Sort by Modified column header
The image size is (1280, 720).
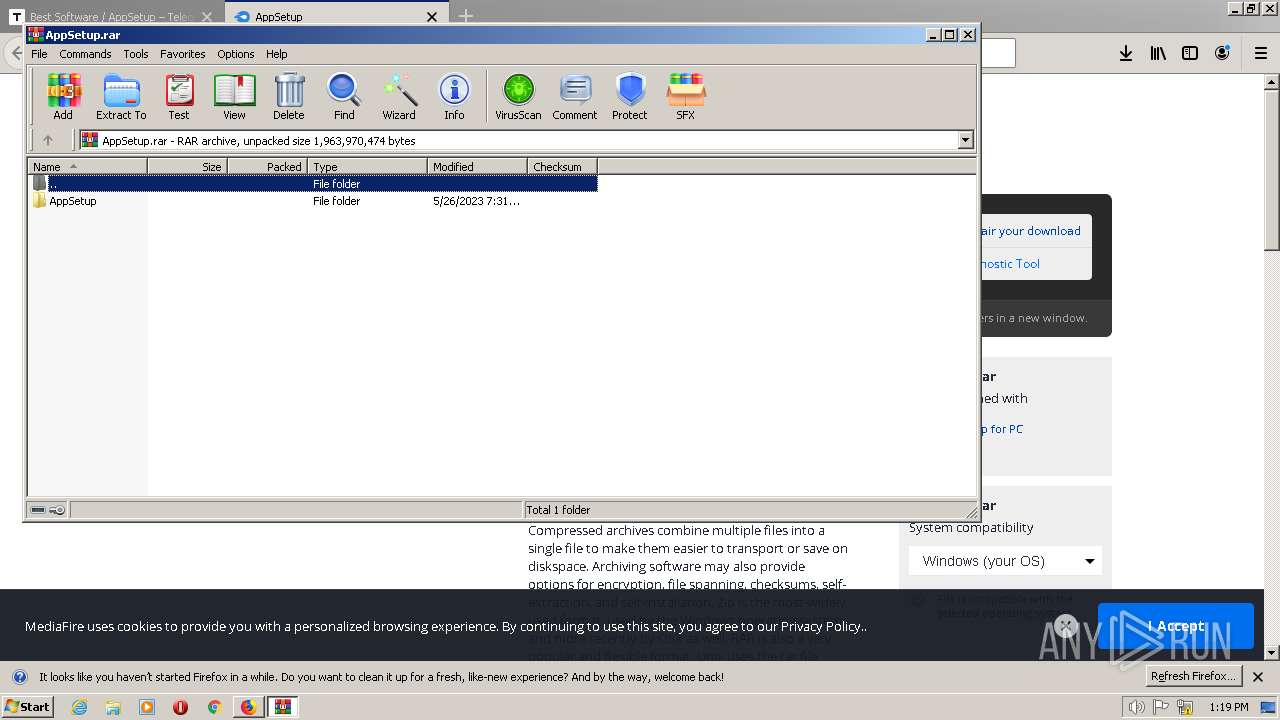(477, 167)
